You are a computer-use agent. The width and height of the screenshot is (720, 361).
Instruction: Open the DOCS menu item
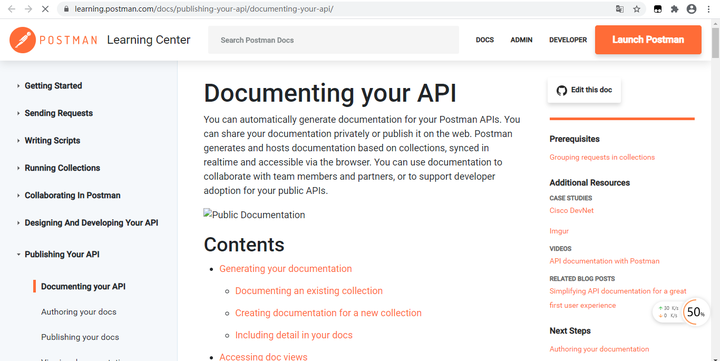484,40
